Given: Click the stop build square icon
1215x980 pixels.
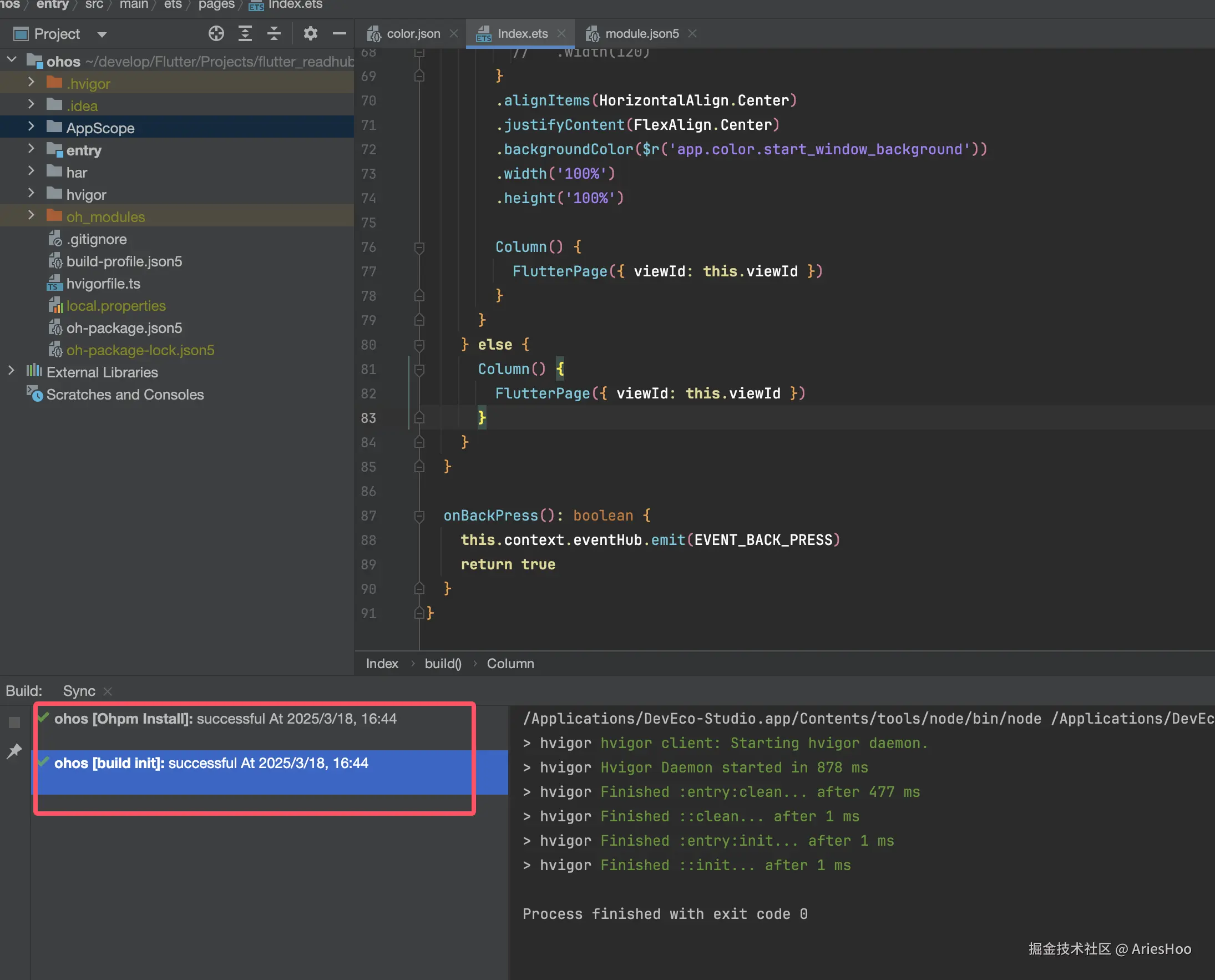Looking at the screenshot, I should (14, 722).
